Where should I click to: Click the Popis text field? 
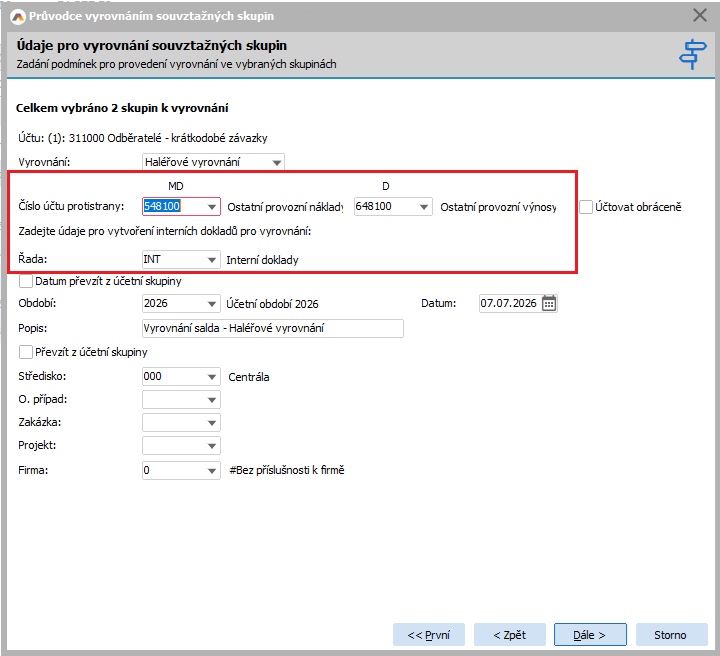pos(273,329)
